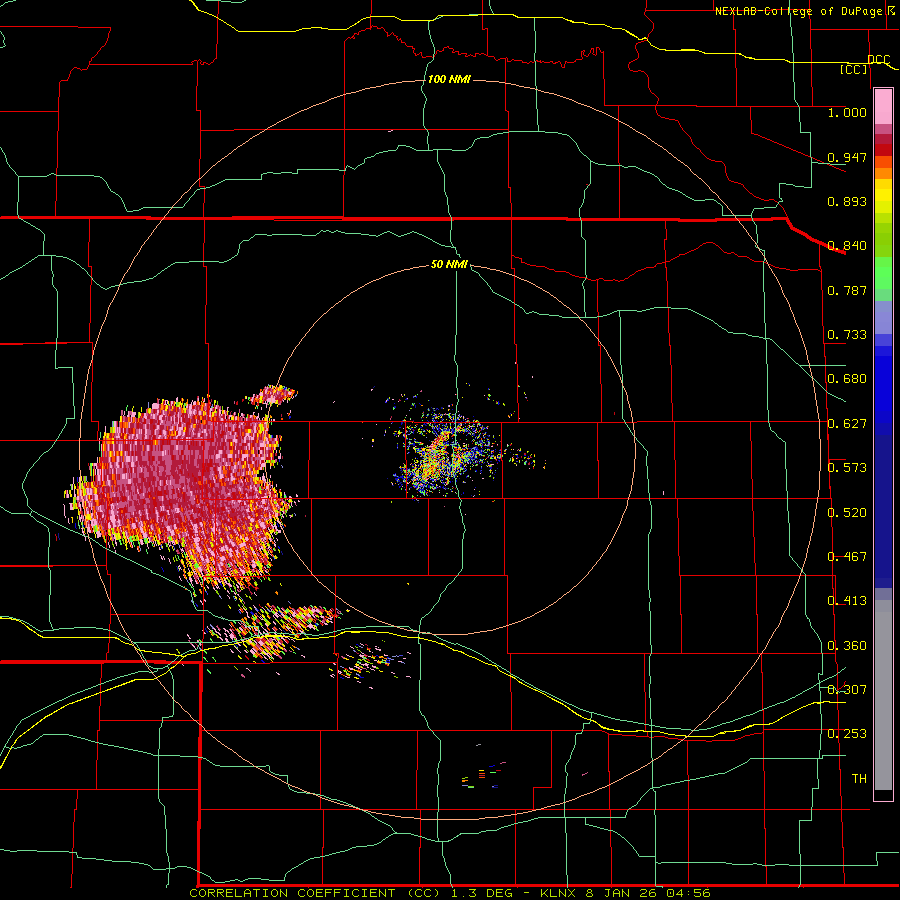Select the 0.413 scale value
This screenshot has height=900, width=900.
pyautogui.click(x=847, y=601)
